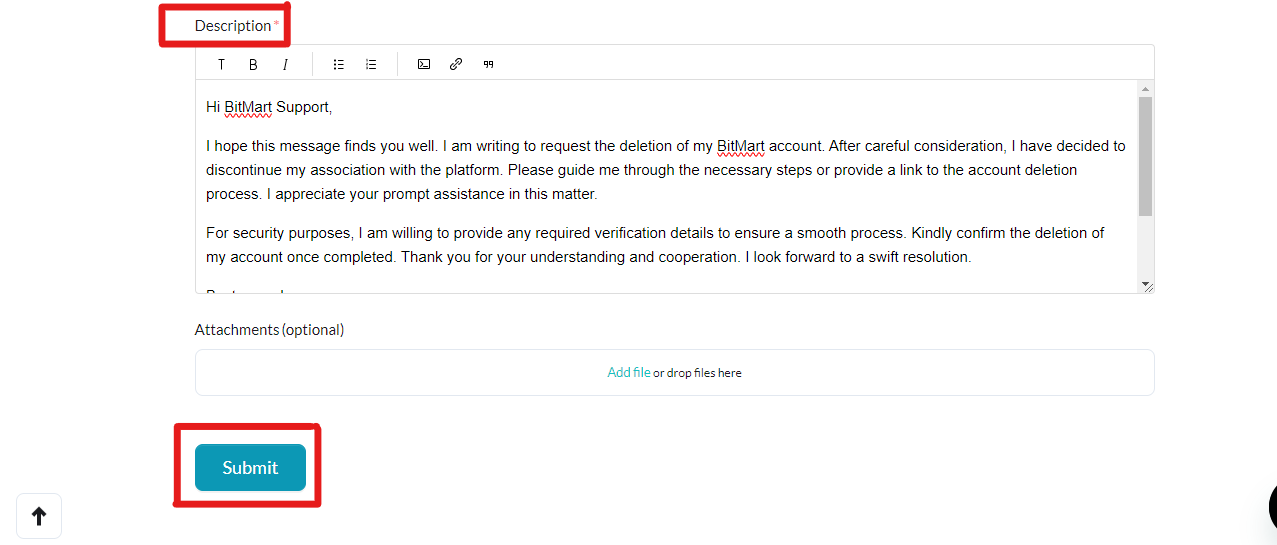
Task: Submit the support request
Action: pyautogui.click(x=250, y=467)
